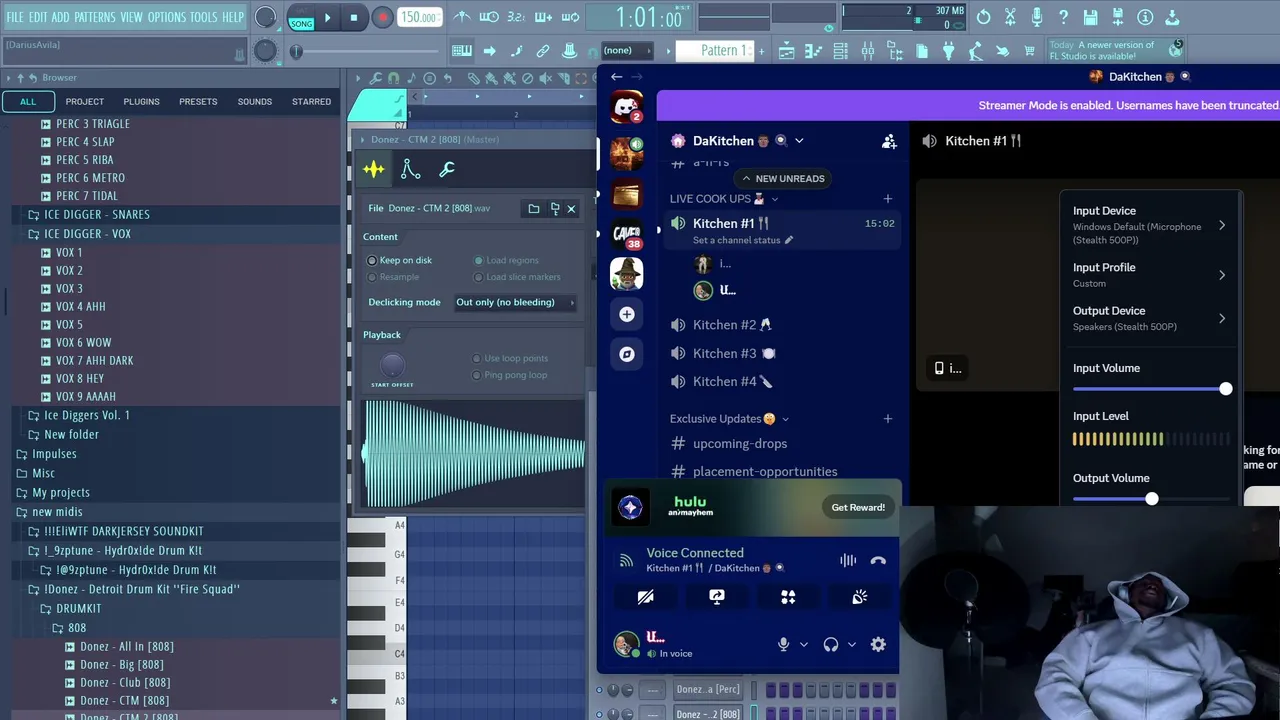
Task: Open Discord User Settings gear icon
Action: coord(878,645)
